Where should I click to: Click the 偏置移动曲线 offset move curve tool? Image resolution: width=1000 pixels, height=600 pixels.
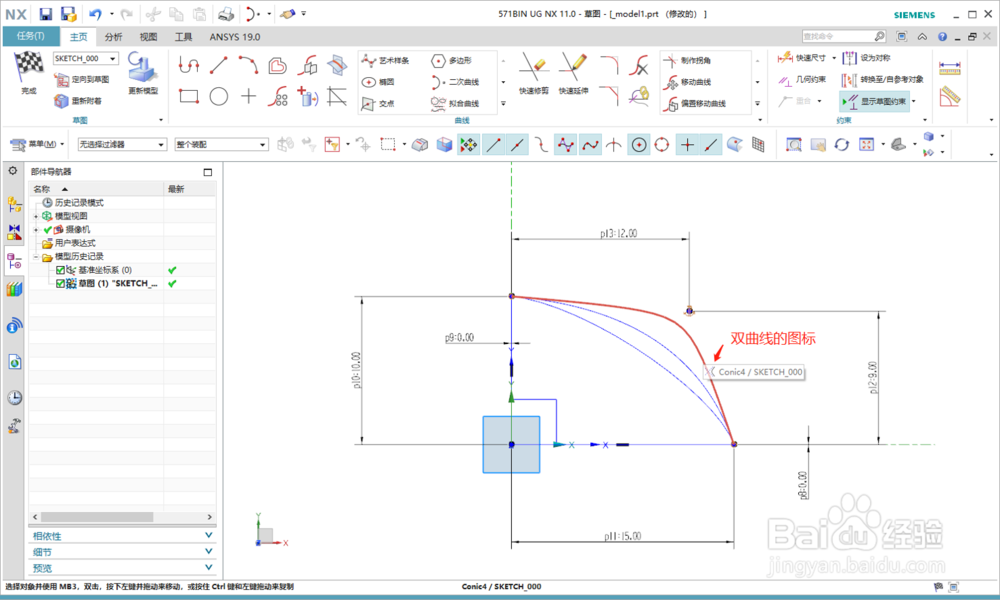(x=694, y=103)
